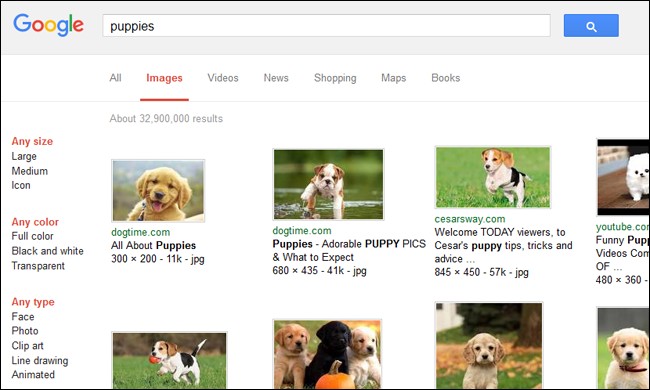Select the Any type filter
The image size is (650, 390).
coord(33,302)
